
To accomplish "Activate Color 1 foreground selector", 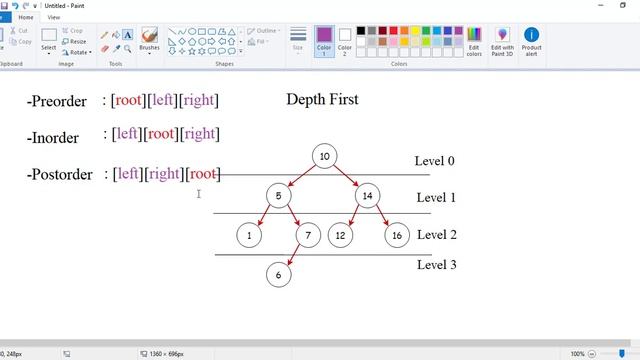I will 324,41.
